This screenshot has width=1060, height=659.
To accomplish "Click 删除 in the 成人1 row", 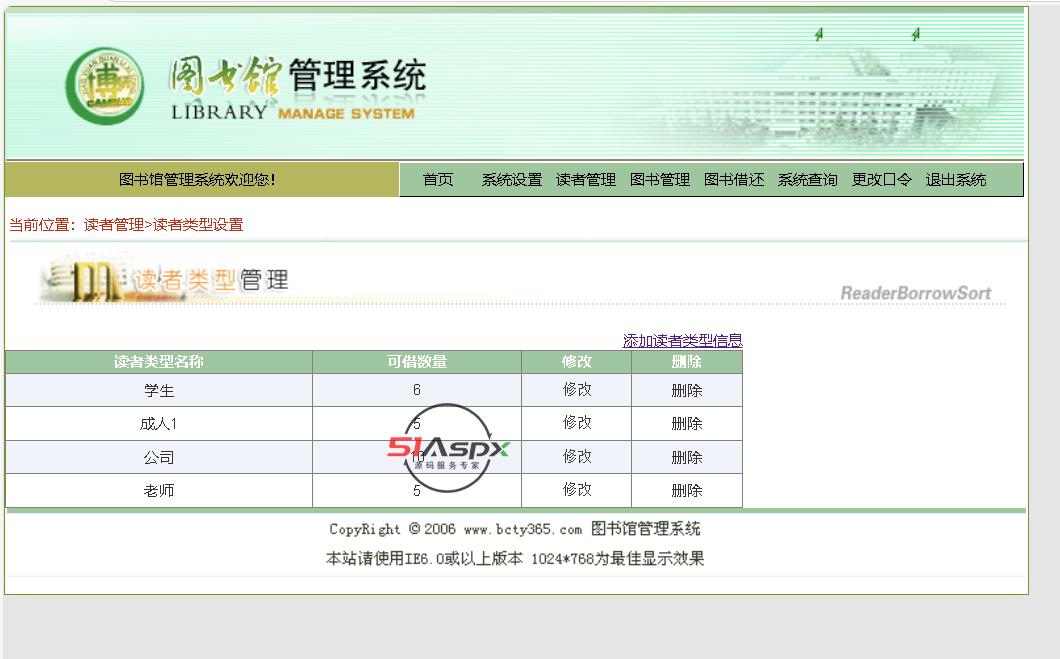I will click(686, 424).
